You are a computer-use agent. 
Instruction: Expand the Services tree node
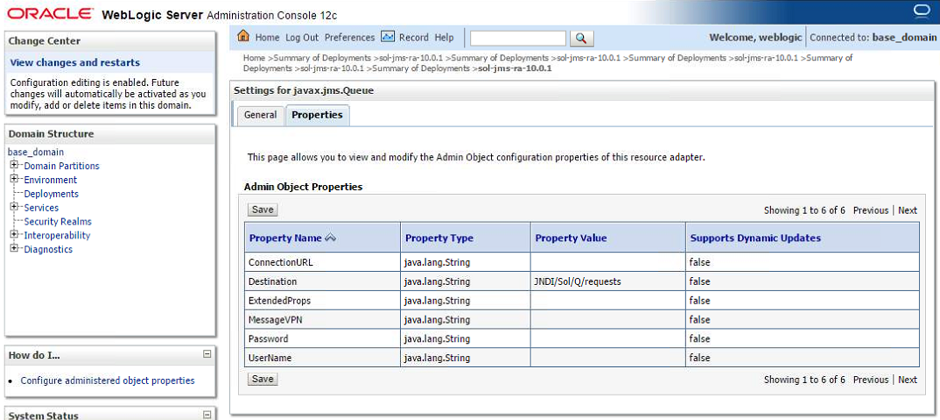[15, 208]
